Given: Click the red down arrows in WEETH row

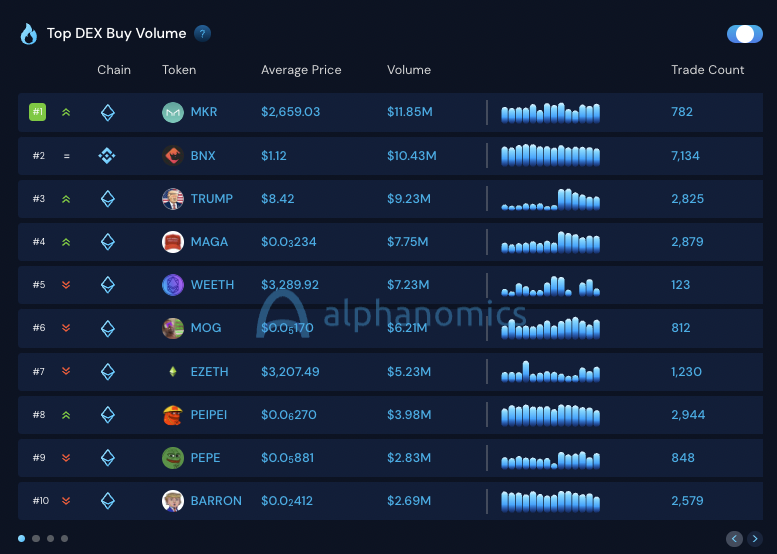Looking at the screenshot, I should [x=66, y=285].
